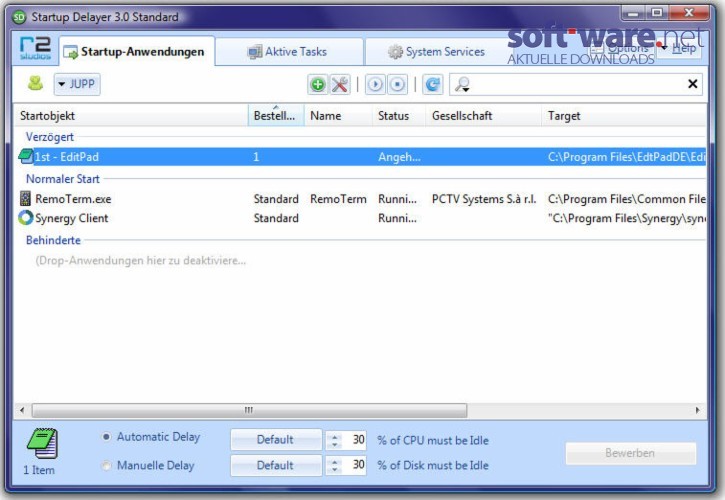This screenshot has height=500, width=725.
Task: Click the tools remove application icon
Action: point(340,85)
